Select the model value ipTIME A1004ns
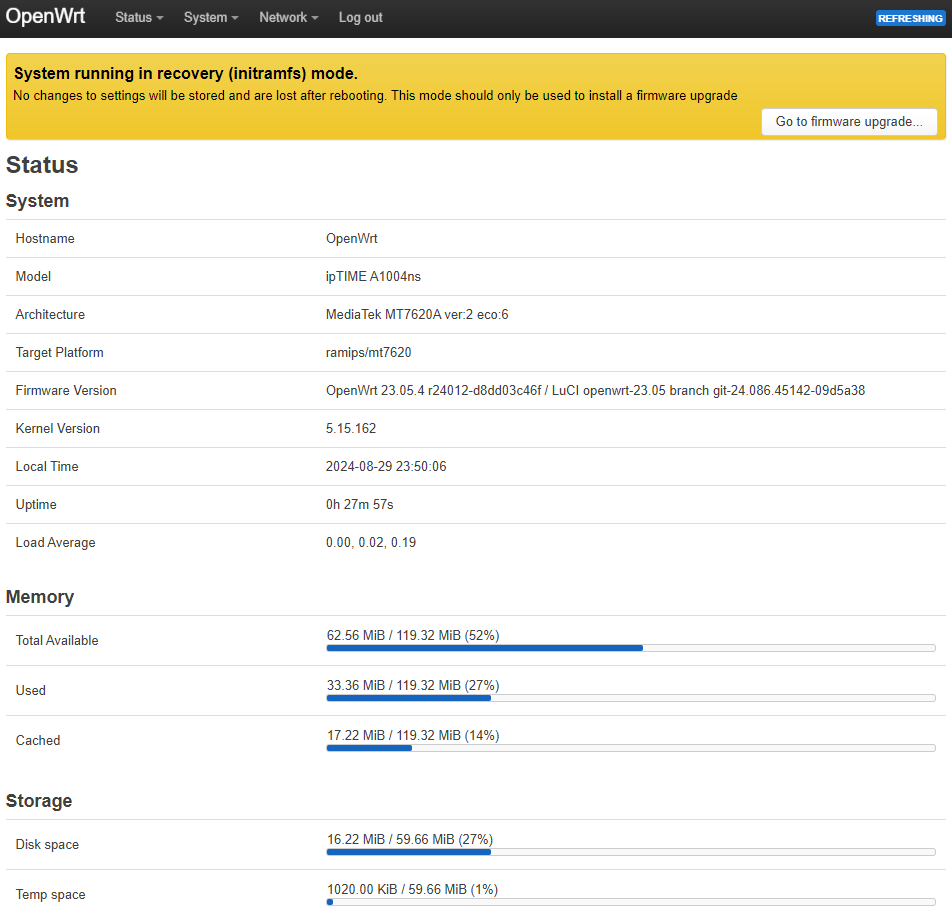952x917 pixels. click(x=373, y=277)
